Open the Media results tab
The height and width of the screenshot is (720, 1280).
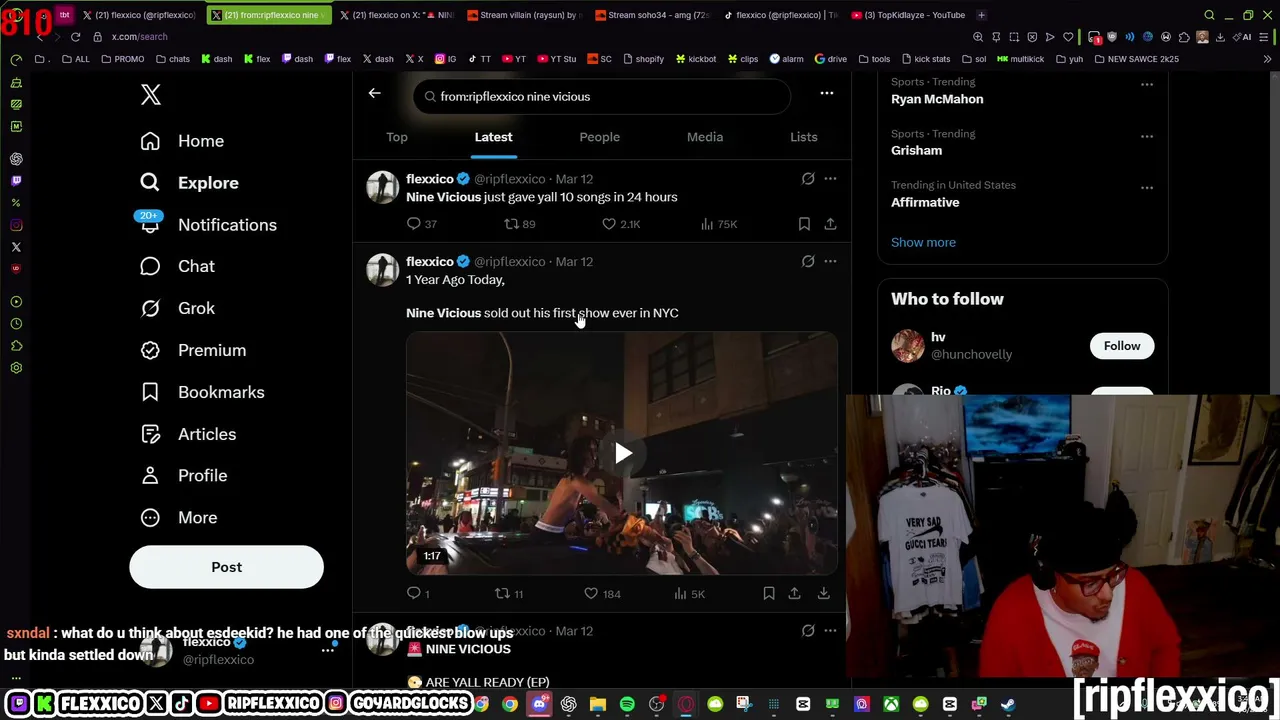(x=705, y=137)
